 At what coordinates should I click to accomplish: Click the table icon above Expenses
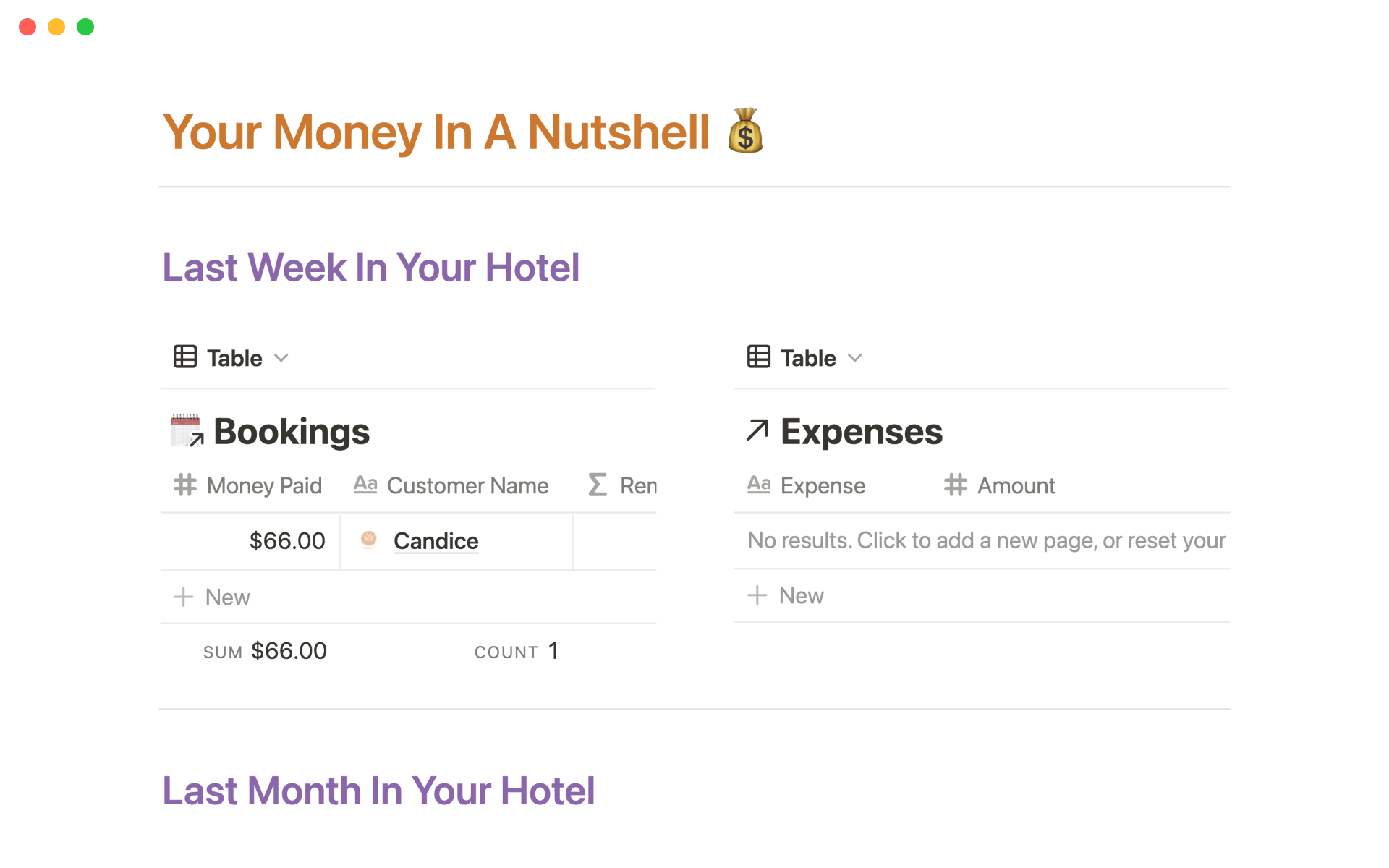pyautogui.click(x=759, y=357)
